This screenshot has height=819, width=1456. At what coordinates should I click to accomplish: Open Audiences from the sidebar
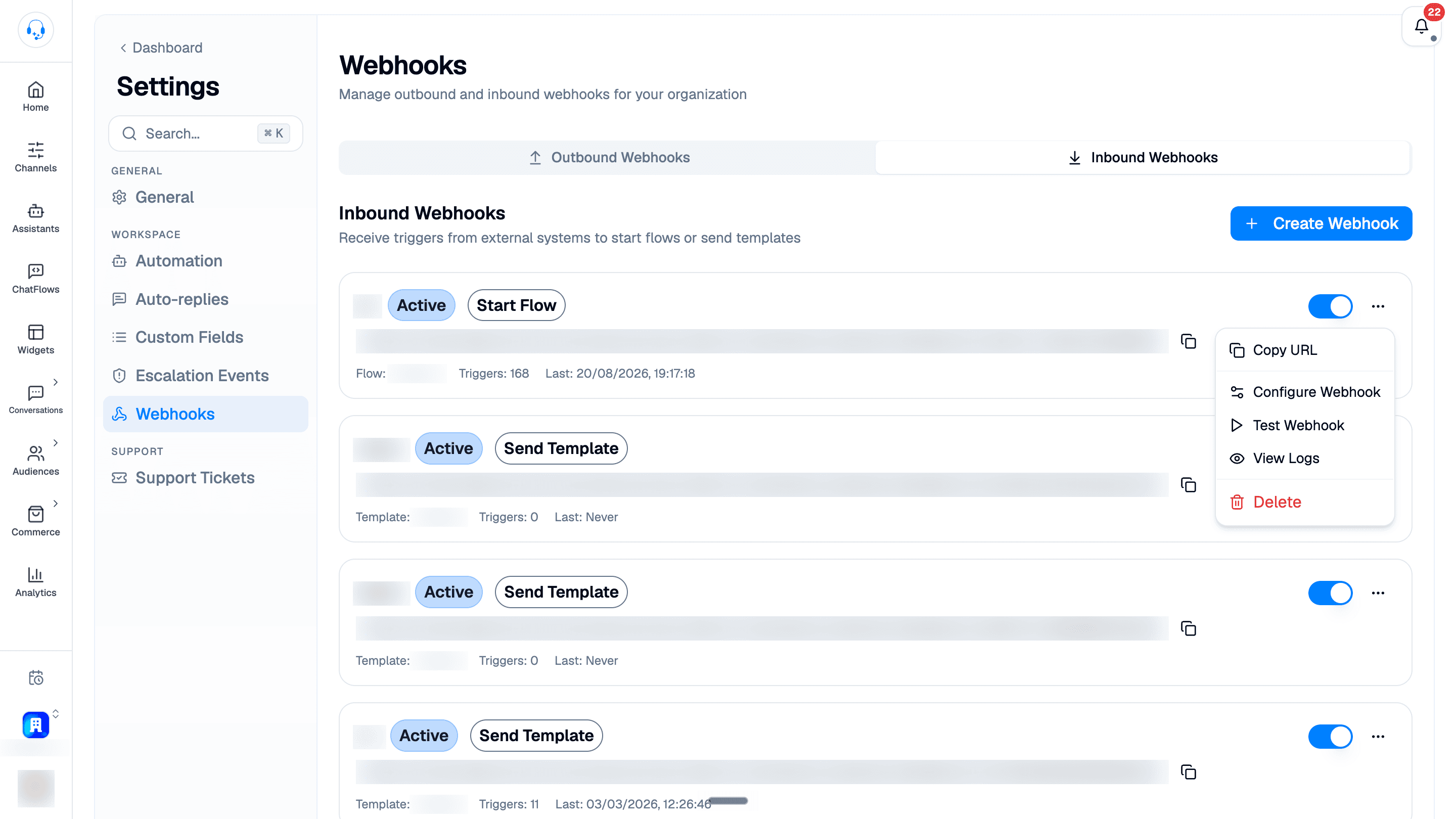click(x=35, y=461)
